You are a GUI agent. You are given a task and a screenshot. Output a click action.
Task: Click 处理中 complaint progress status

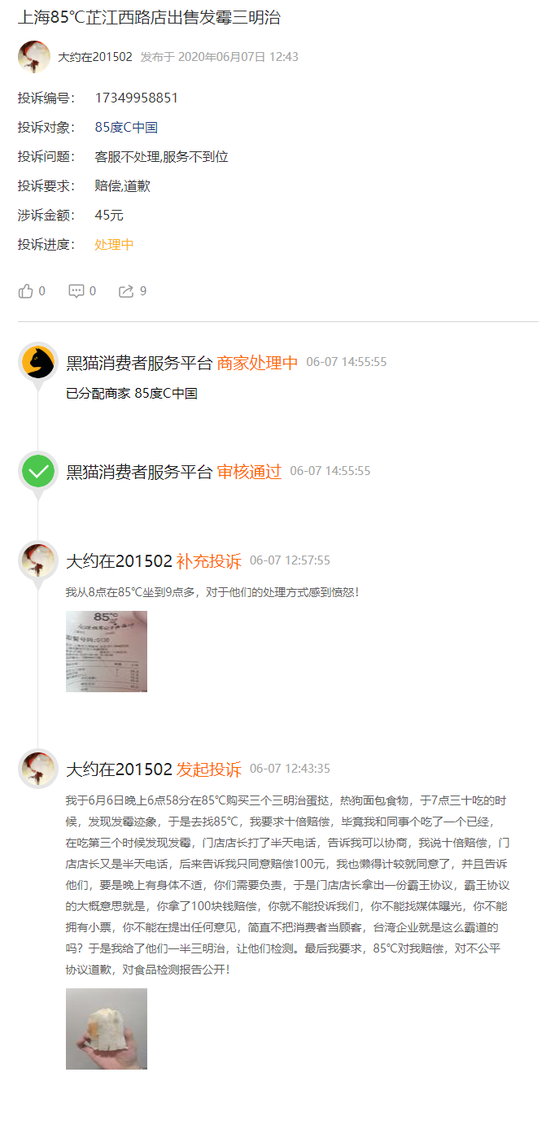tap(114, 244)
